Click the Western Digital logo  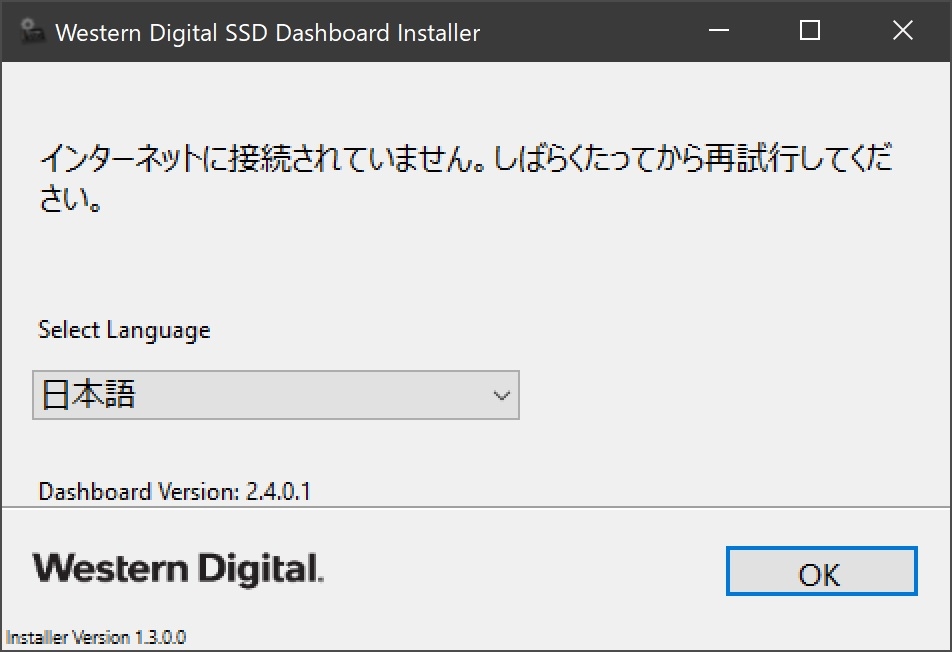178,569
